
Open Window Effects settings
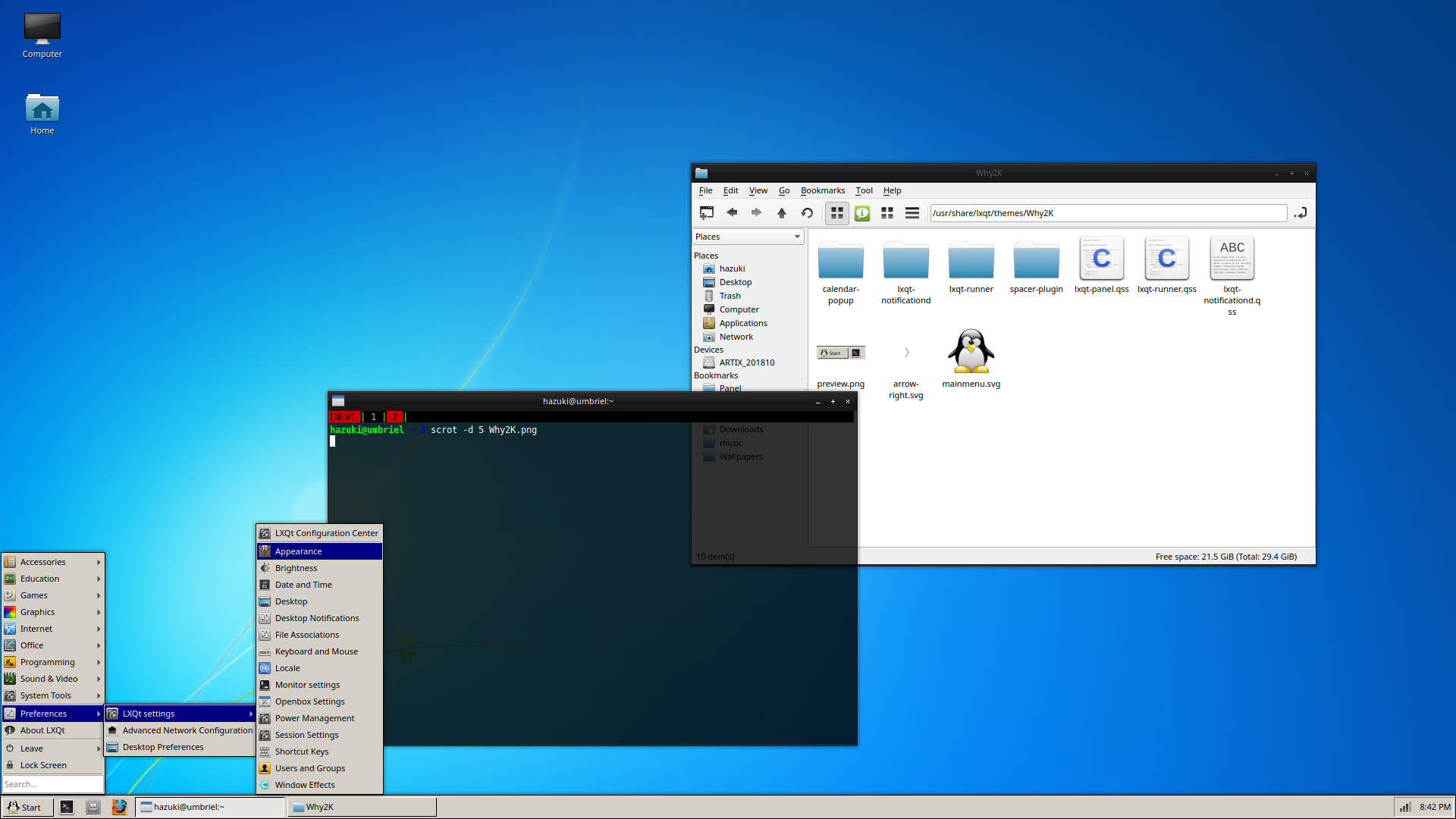click(x=319, y=785)
